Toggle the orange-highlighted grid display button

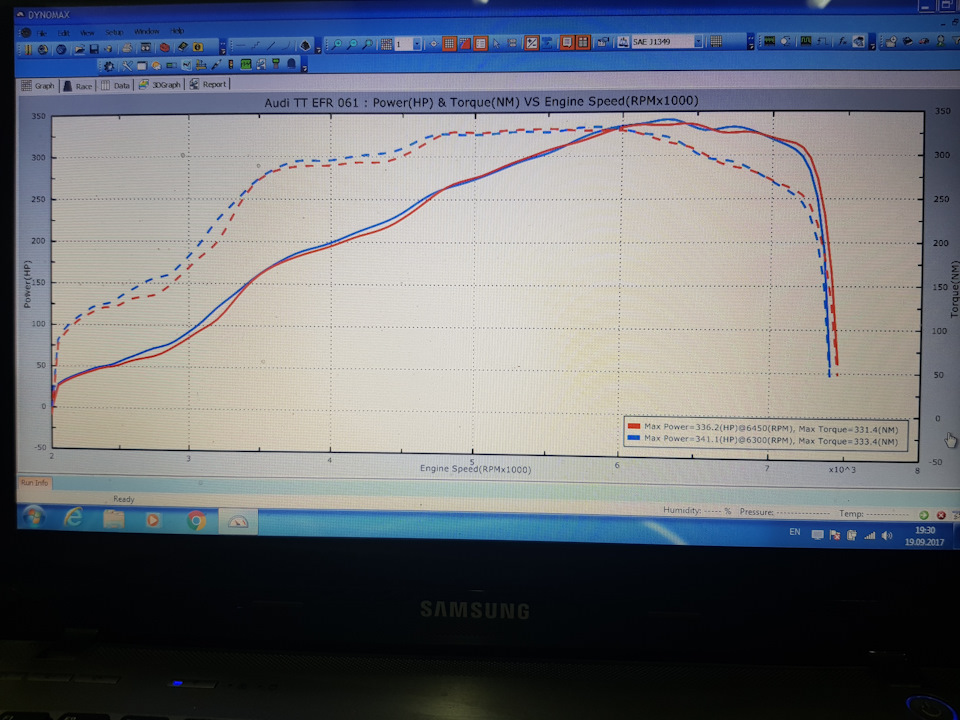(449, 44)
